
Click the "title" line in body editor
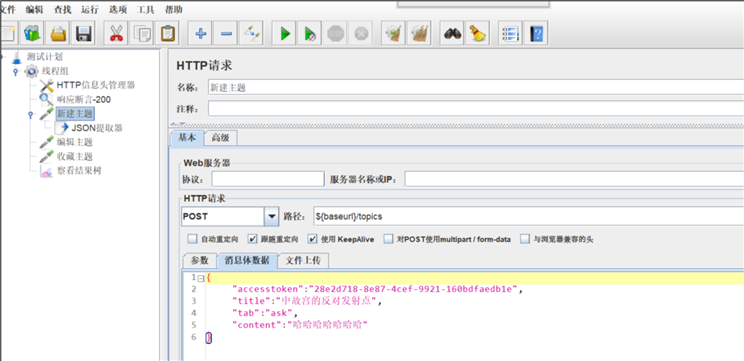click(x=307, y=301)
